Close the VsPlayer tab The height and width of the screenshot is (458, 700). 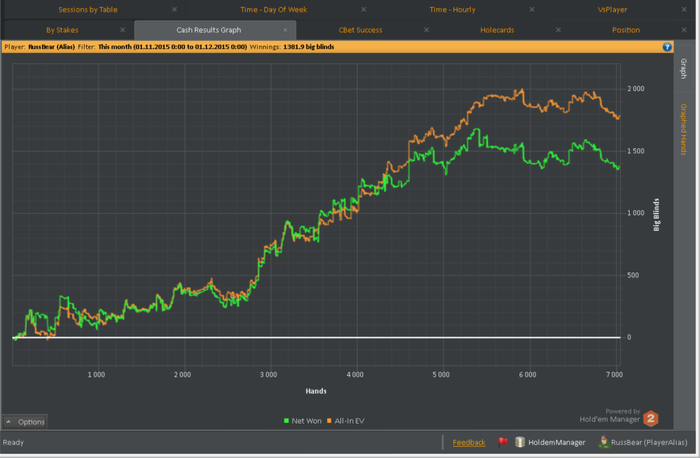(684, 9)
